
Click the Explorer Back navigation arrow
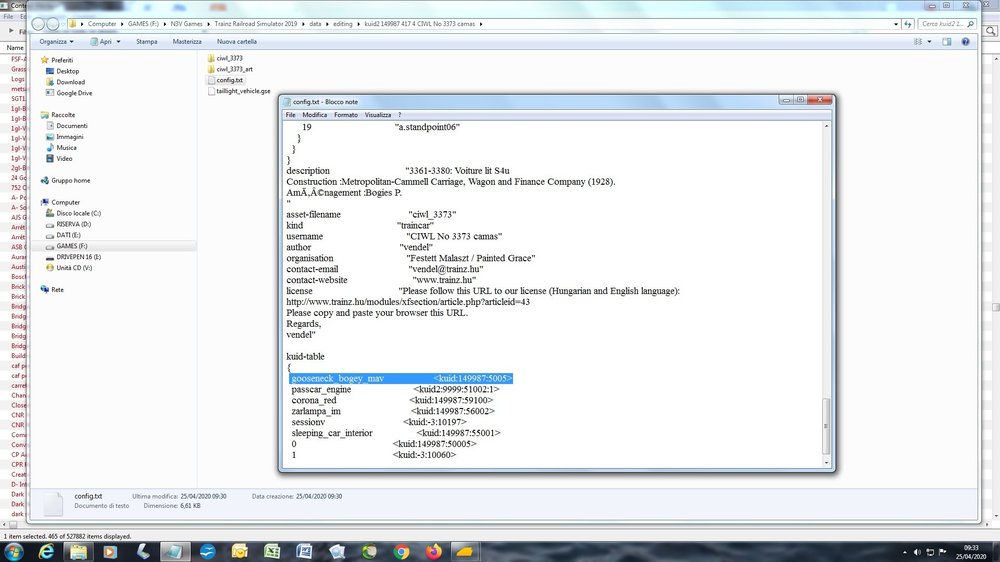tap(38, 24)
